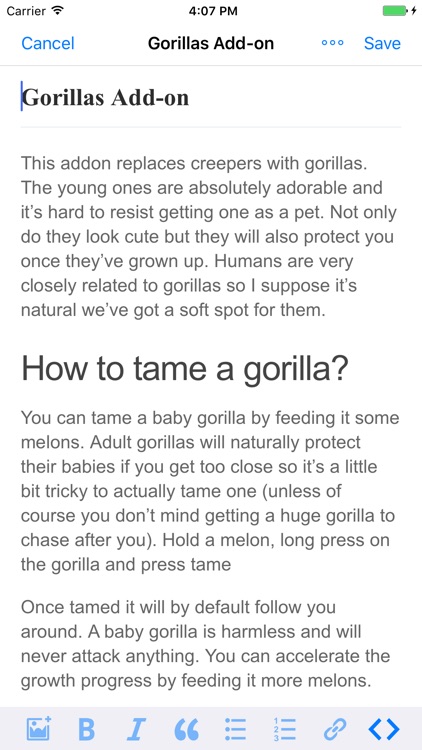Toggle bold formatting with B icon

point(87,729)
